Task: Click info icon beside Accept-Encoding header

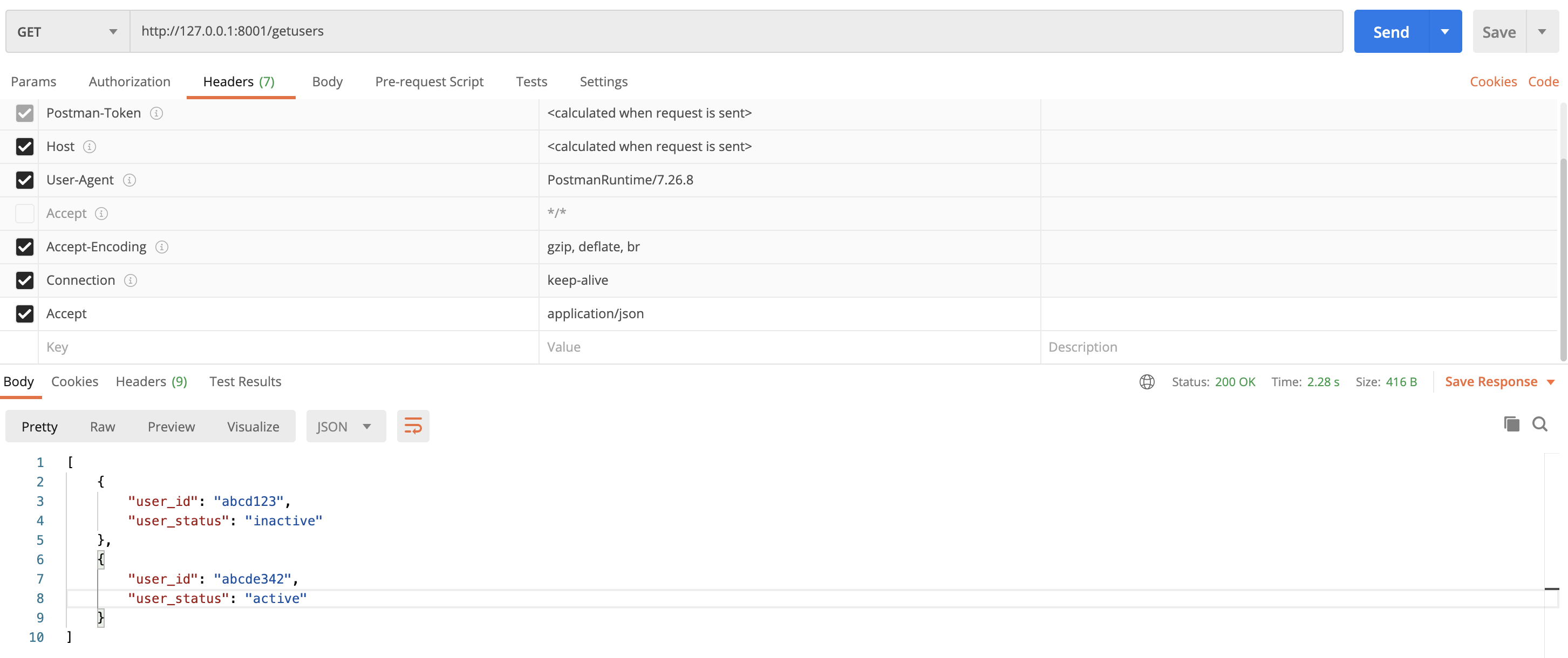Action: (x=161, y=247)
